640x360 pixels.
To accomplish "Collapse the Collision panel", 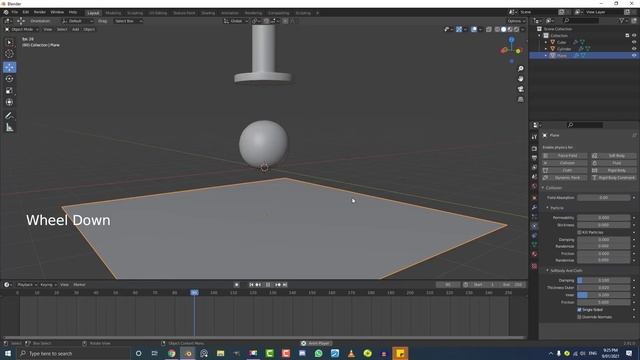I will (543, 188).
